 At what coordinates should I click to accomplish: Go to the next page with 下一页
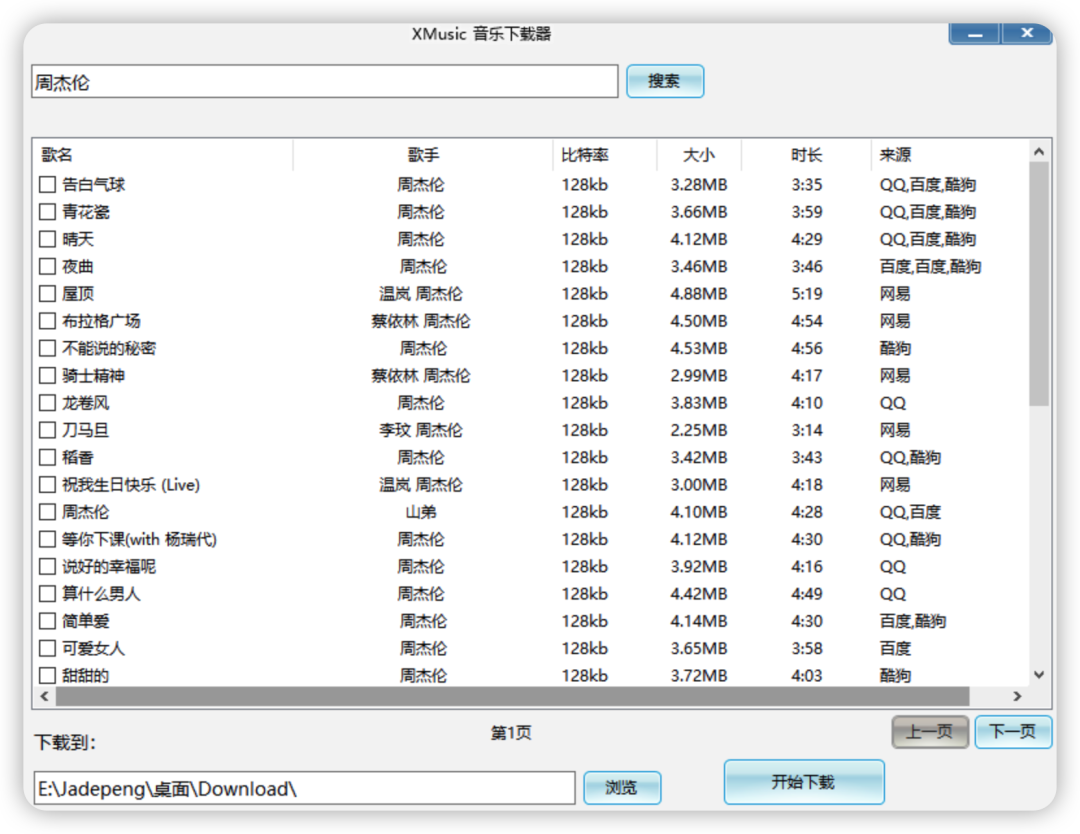click(x=1012, y=731)
